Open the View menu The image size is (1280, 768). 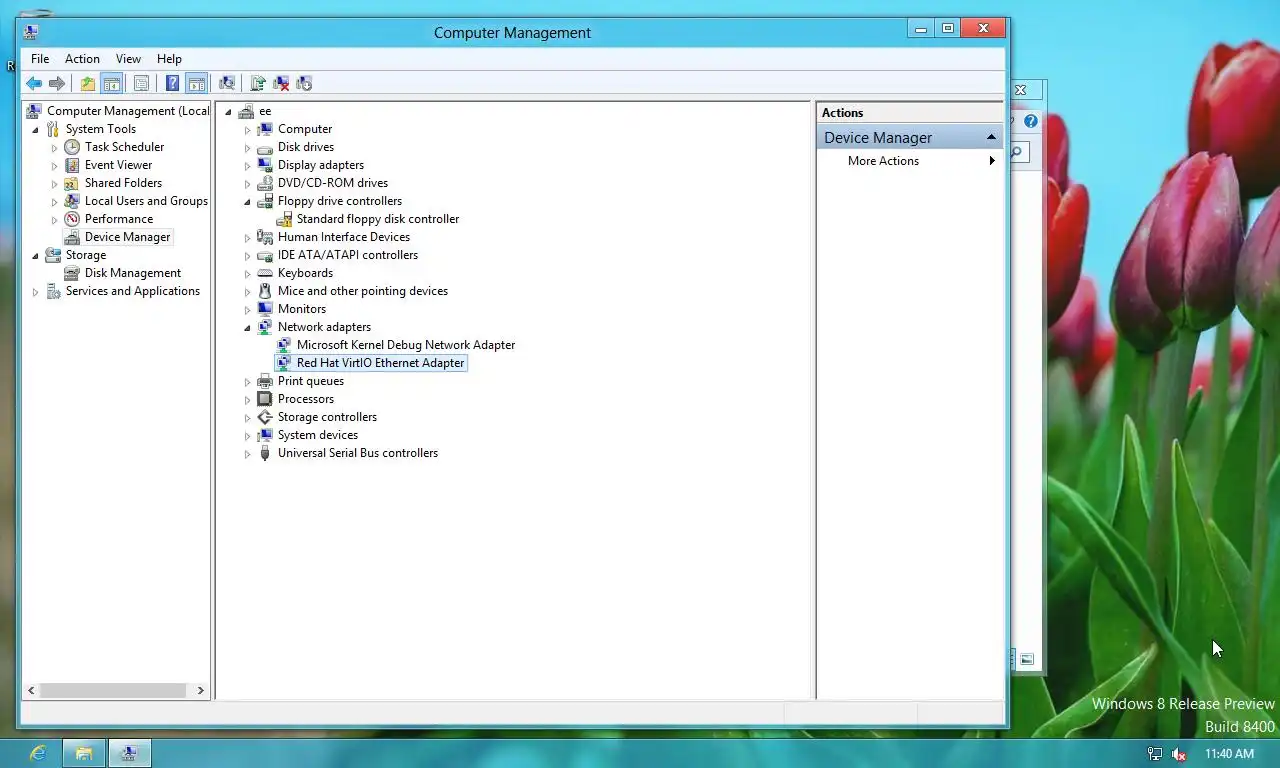(x=128, y=59)
